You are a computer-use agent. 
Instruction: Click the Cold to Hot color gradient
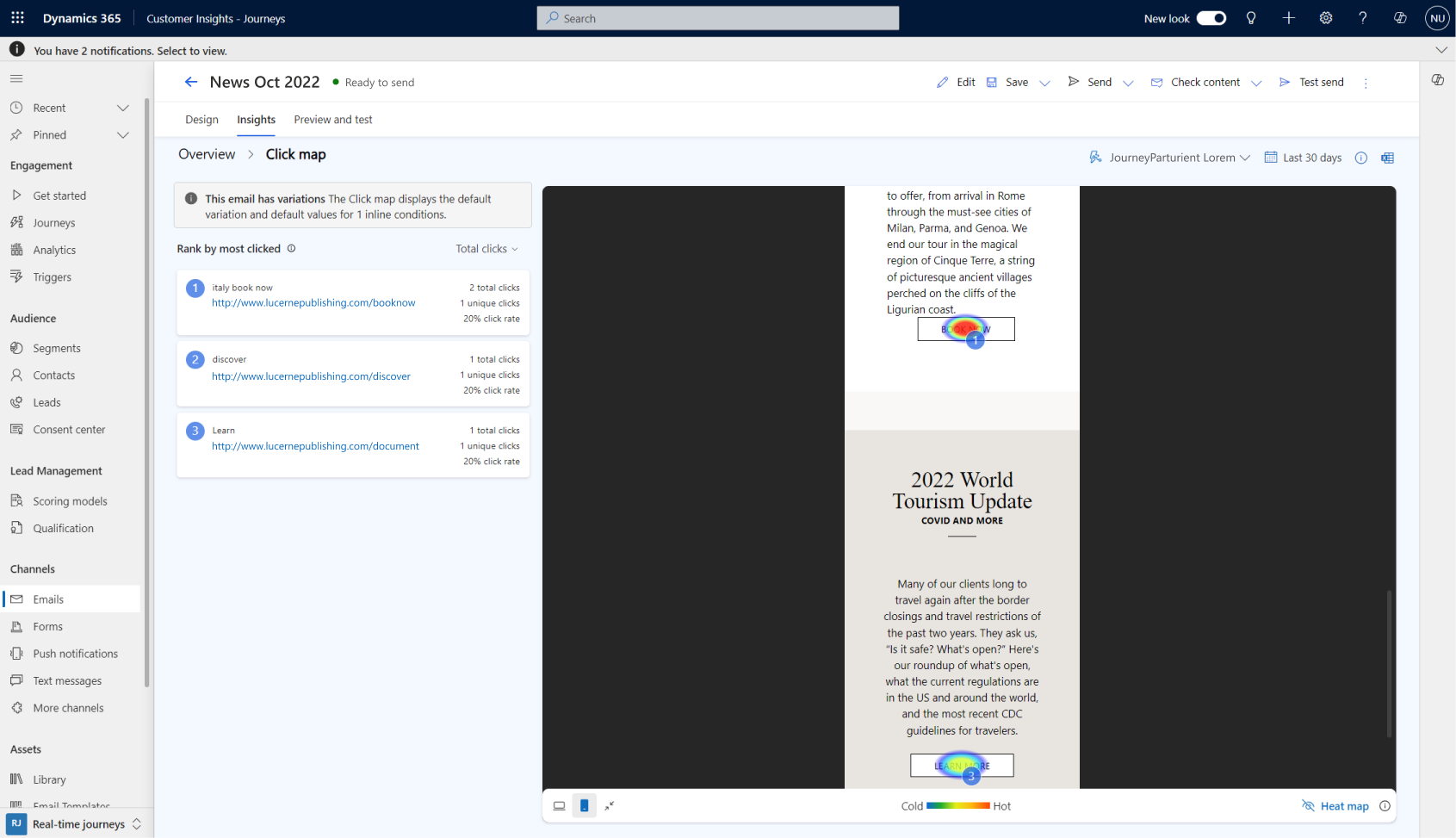pyautogui.click(x=958, y=806)
